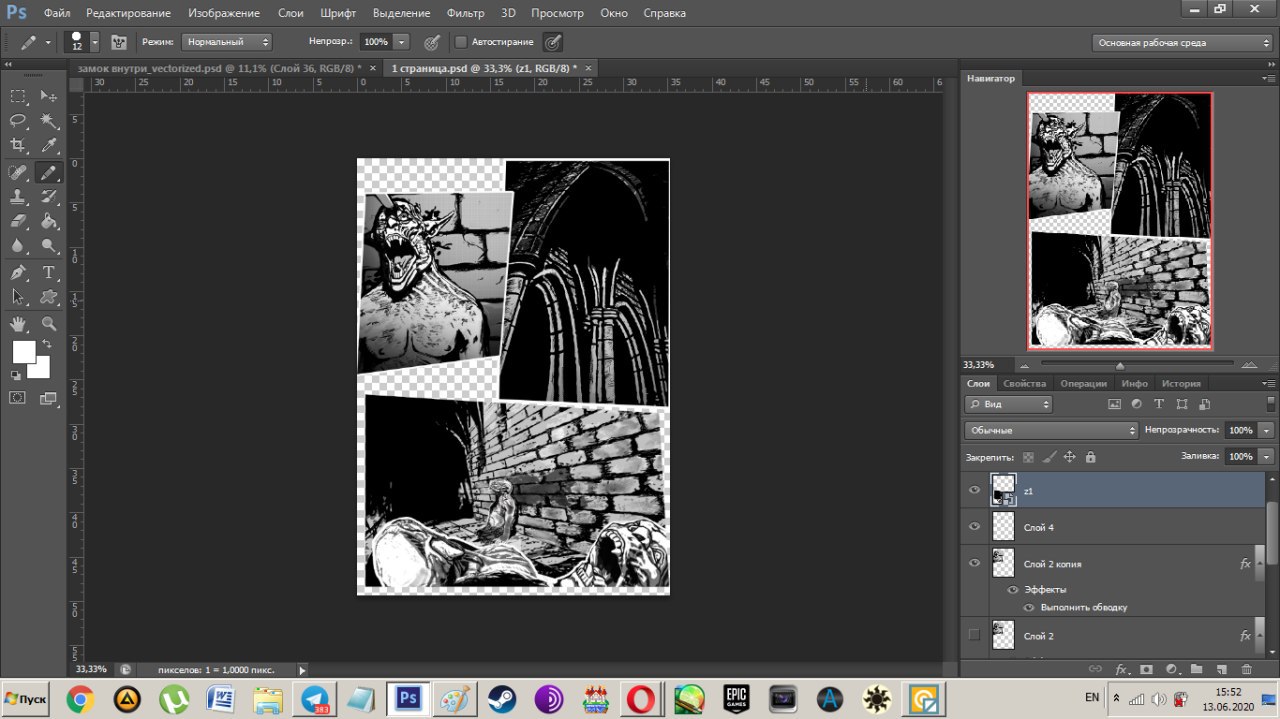The image size is (1280, 719).
Task: Select the Clone Stamp tool
Action: click(x=18, y=197)
